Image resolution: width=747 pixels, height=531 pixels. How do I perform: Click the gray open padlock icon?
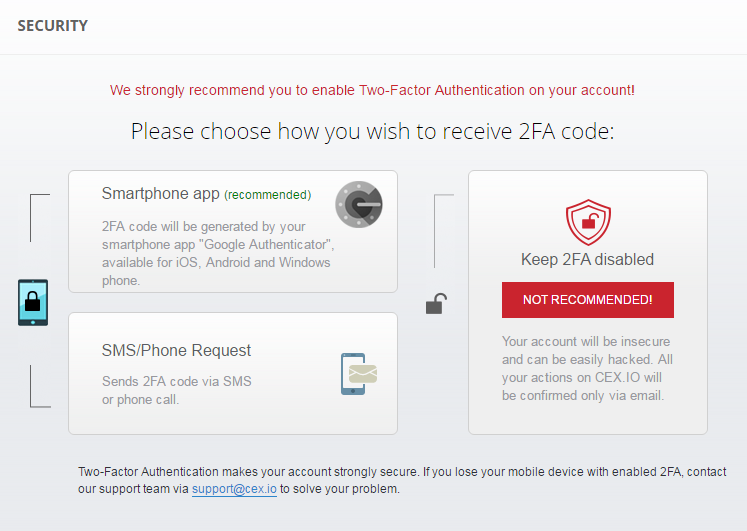436,304
